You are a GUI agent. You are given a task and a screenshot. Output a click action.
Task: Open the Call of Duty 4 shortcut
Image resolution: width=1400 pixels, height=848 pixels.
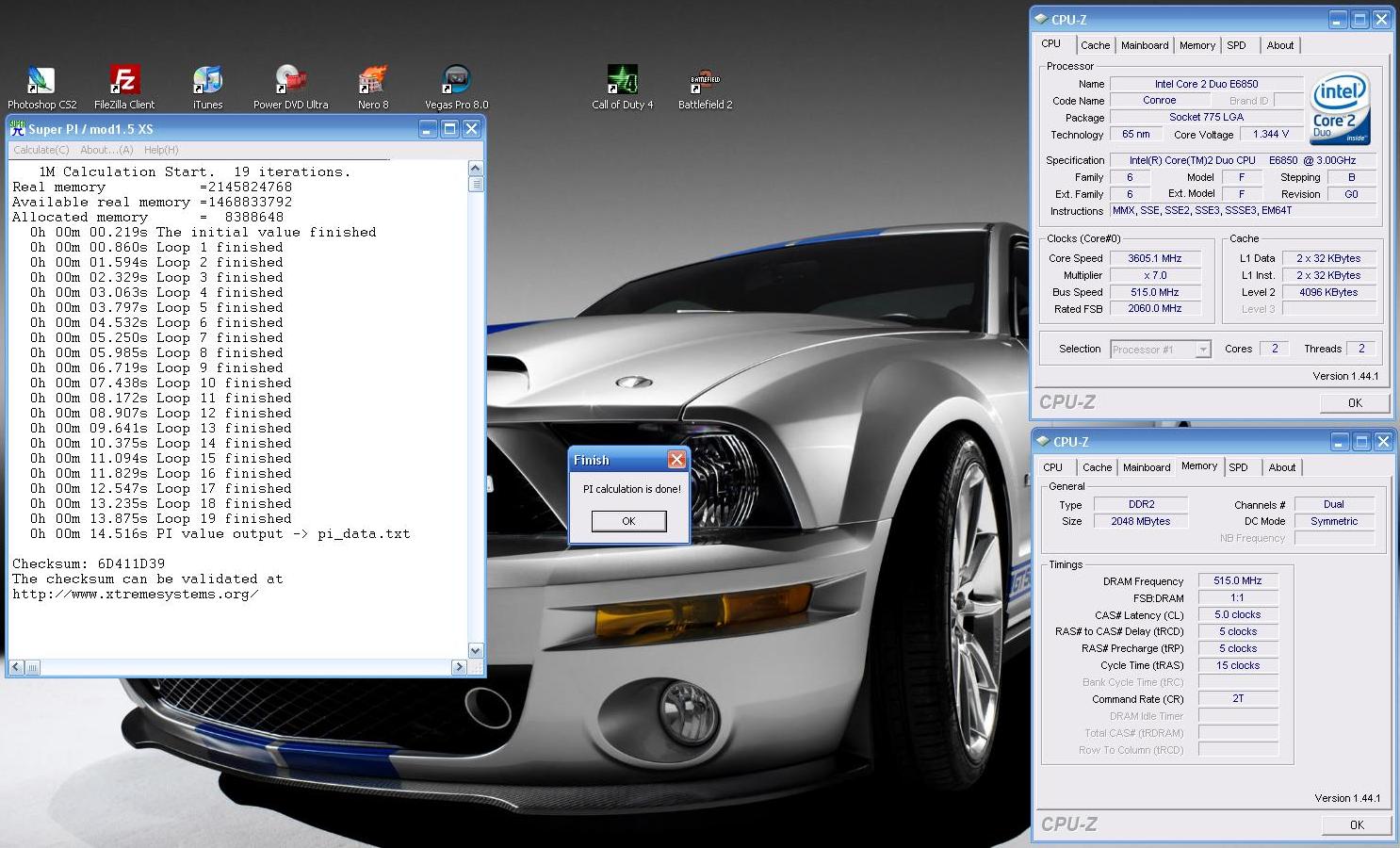622,88
